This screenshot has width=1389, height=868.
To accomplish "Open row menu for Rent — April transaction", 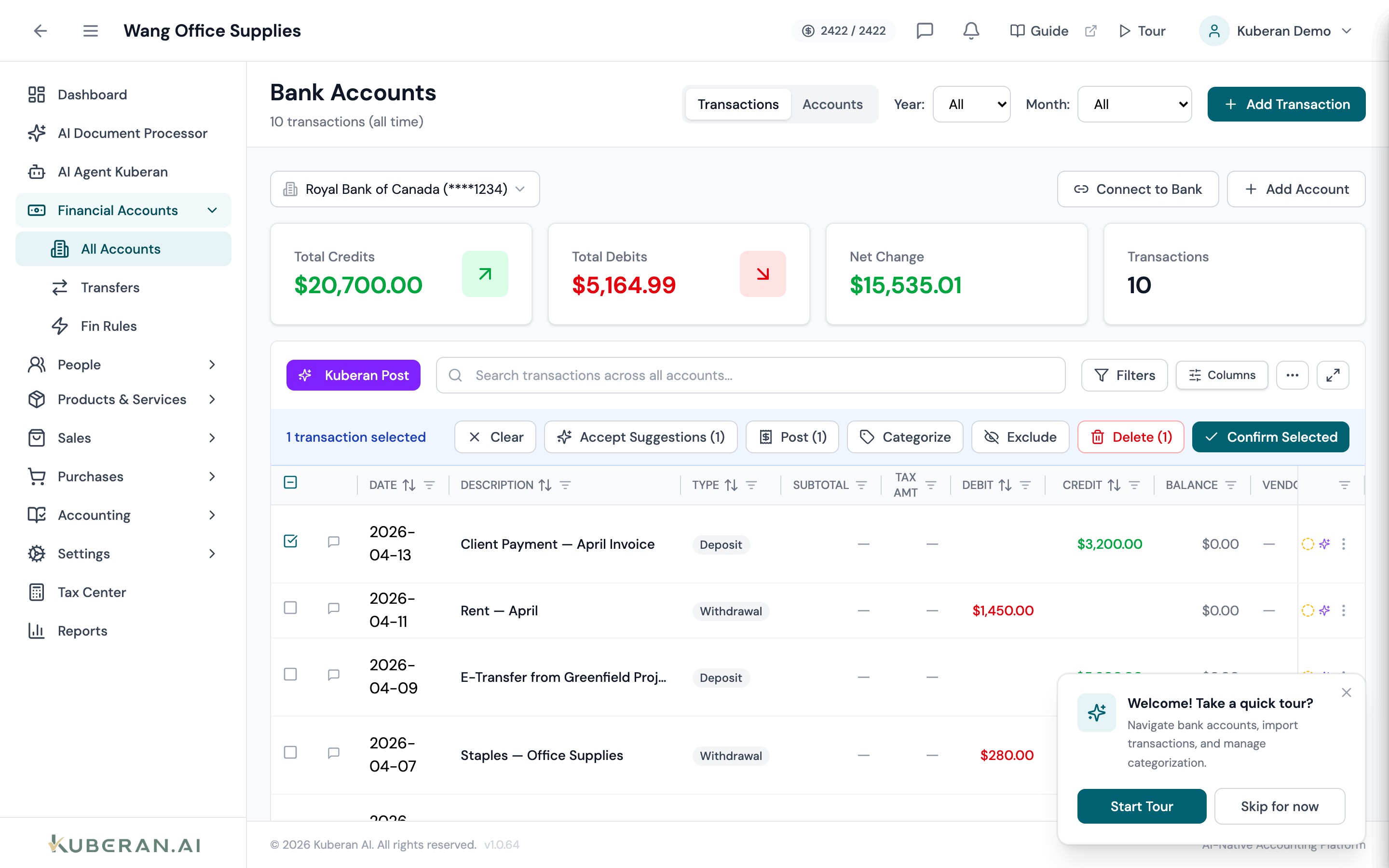I will pos(1344,610).
